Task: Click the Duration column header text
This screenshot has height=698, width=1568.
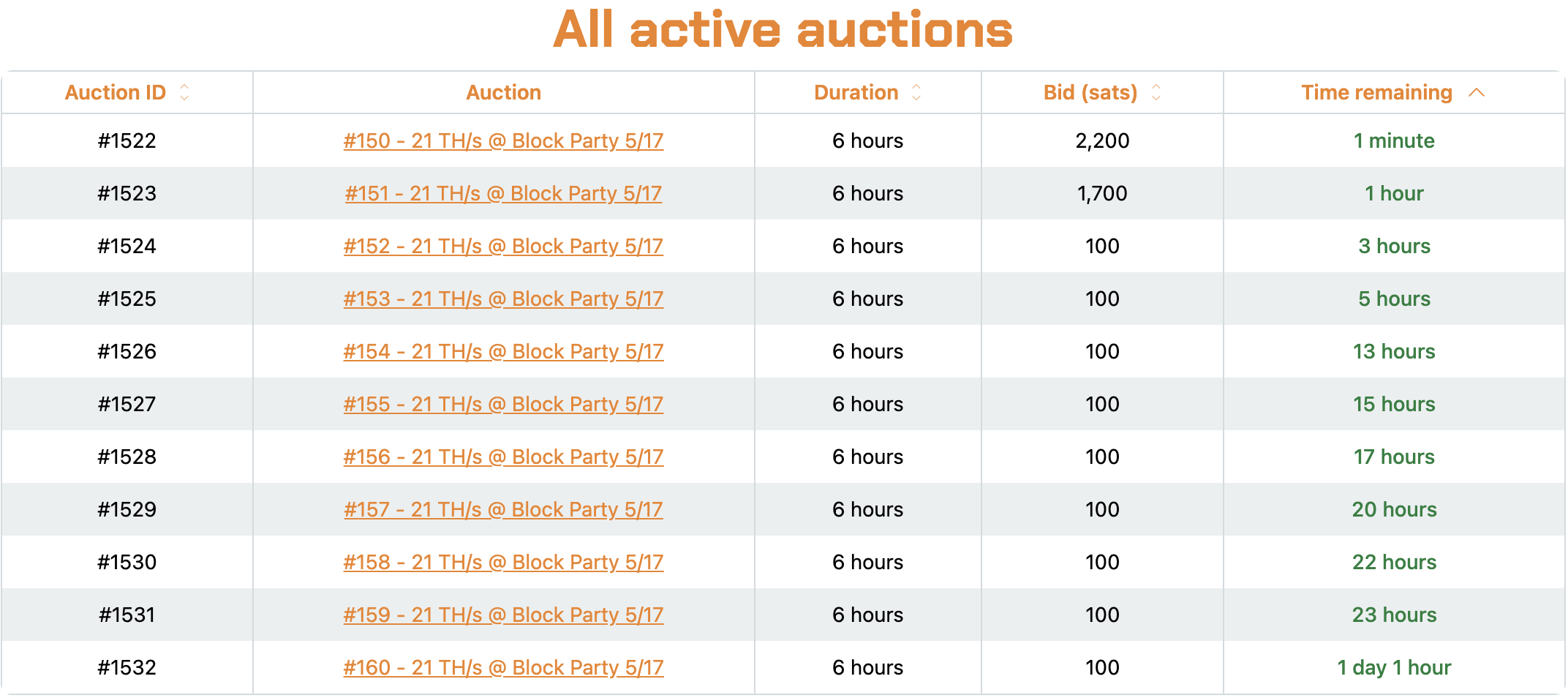Action: pos(856,92)
